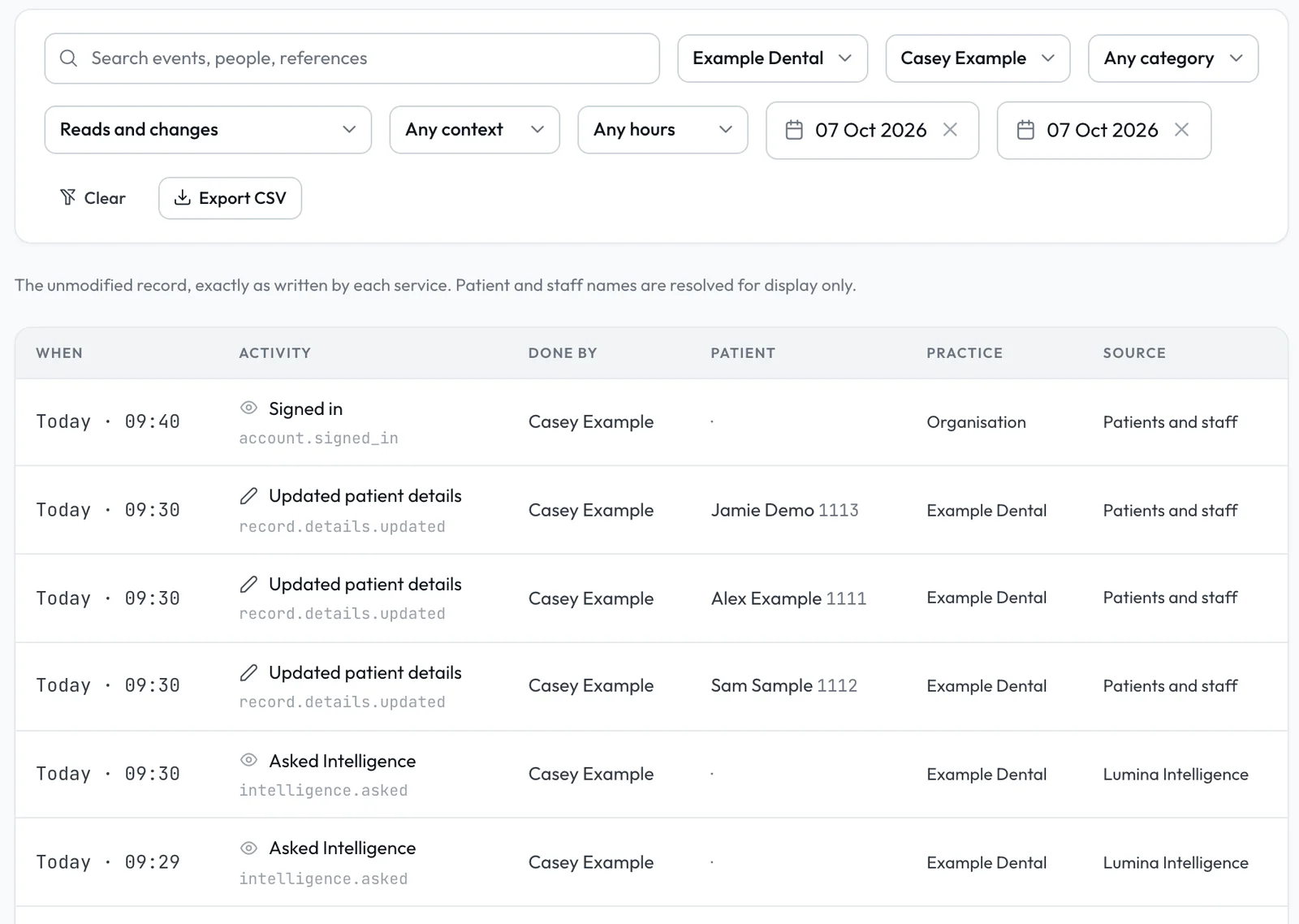This screenshot has height=924, width=1299.
Task: Click Lumina Intelligence source in the 09:29 row
Action: 1176,863
